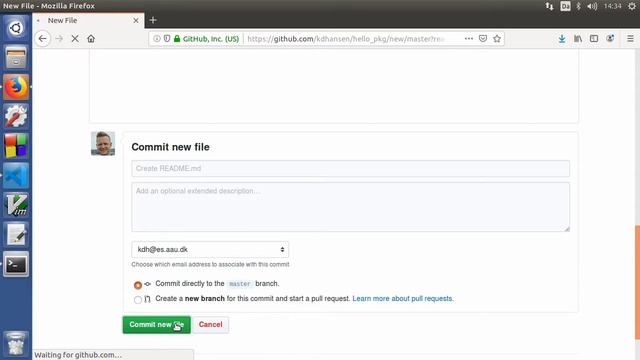Screen dimensions: 640x360
Task: Launch the colored blocks dock app
Action: click(x=16, y=146)
